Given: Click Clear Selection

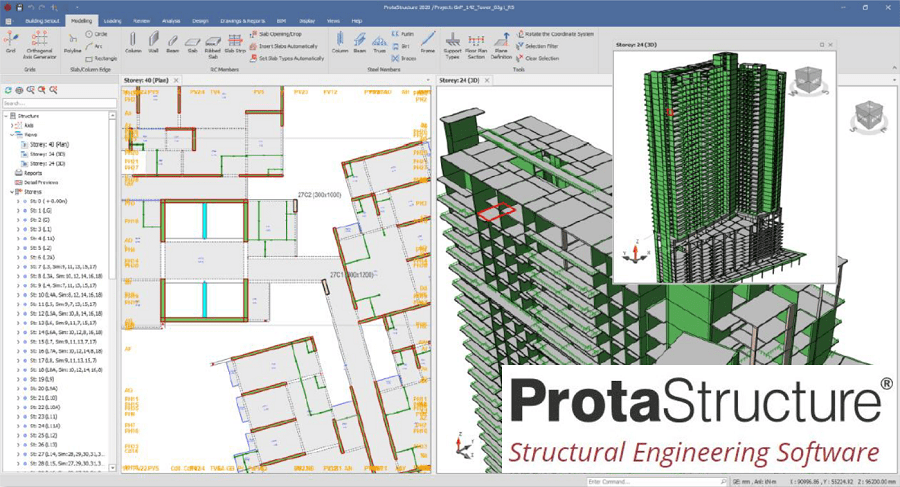Looking at the screenshot, I should coord(537,58).
